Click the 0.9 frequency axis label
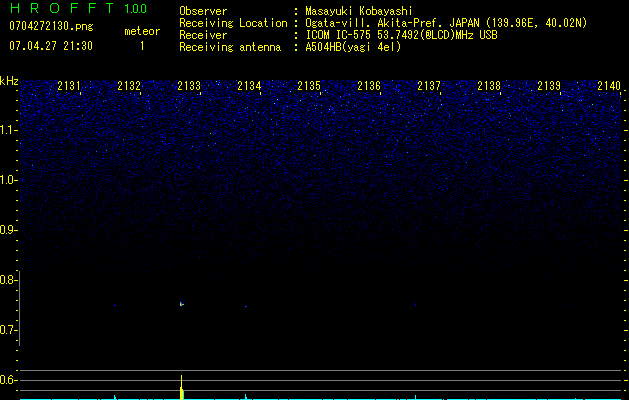This screenshot has width=629, height=400. click(9, 230)
